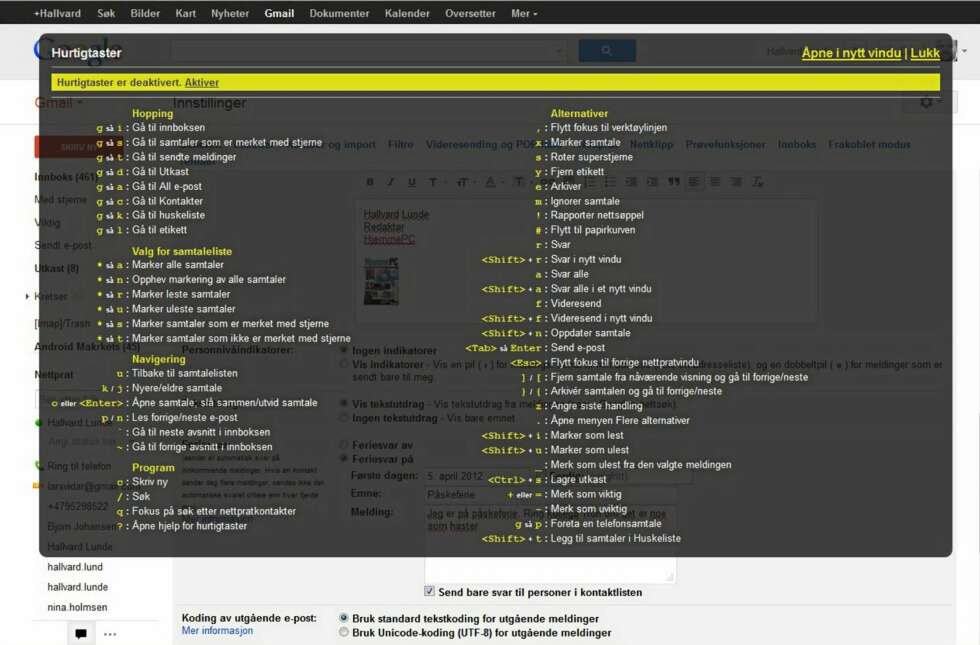The height and width of the screenshot is (645, 980).
Task: Open the Gmail dropdown below the logo
Action: pos(59,103)
